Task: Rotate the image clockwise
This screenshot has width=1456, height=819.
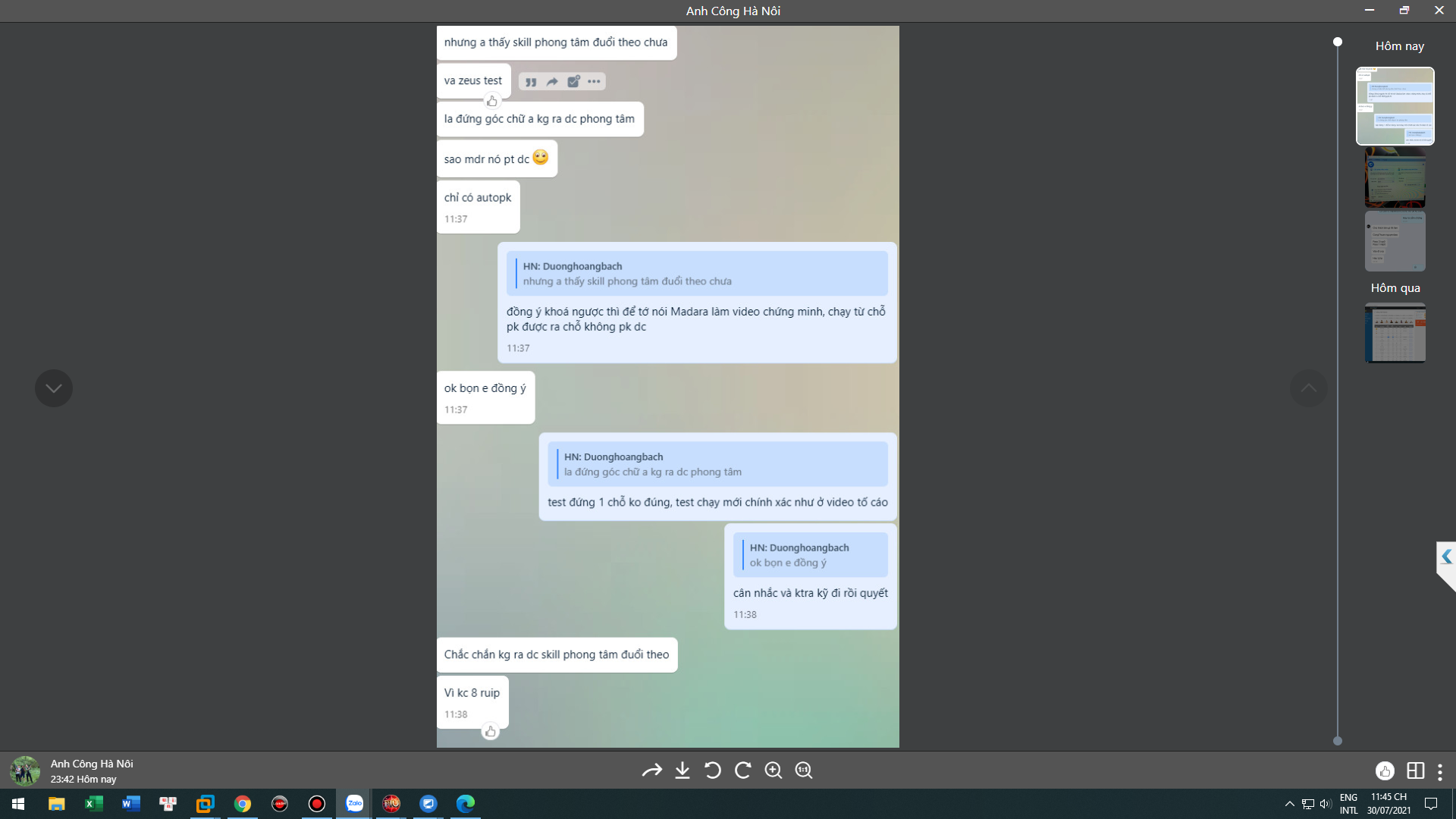Action: tap(743, 770)
